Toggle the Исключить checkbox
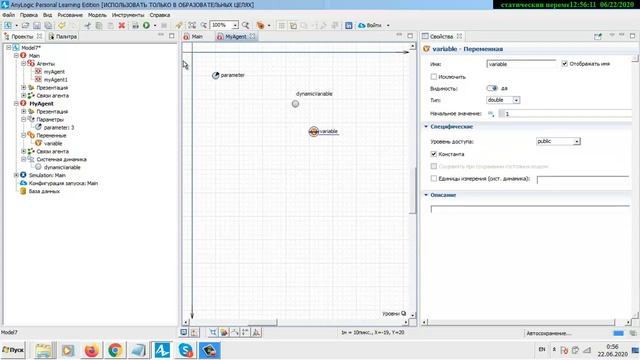640x360 pixels. [x=434, y=77]
